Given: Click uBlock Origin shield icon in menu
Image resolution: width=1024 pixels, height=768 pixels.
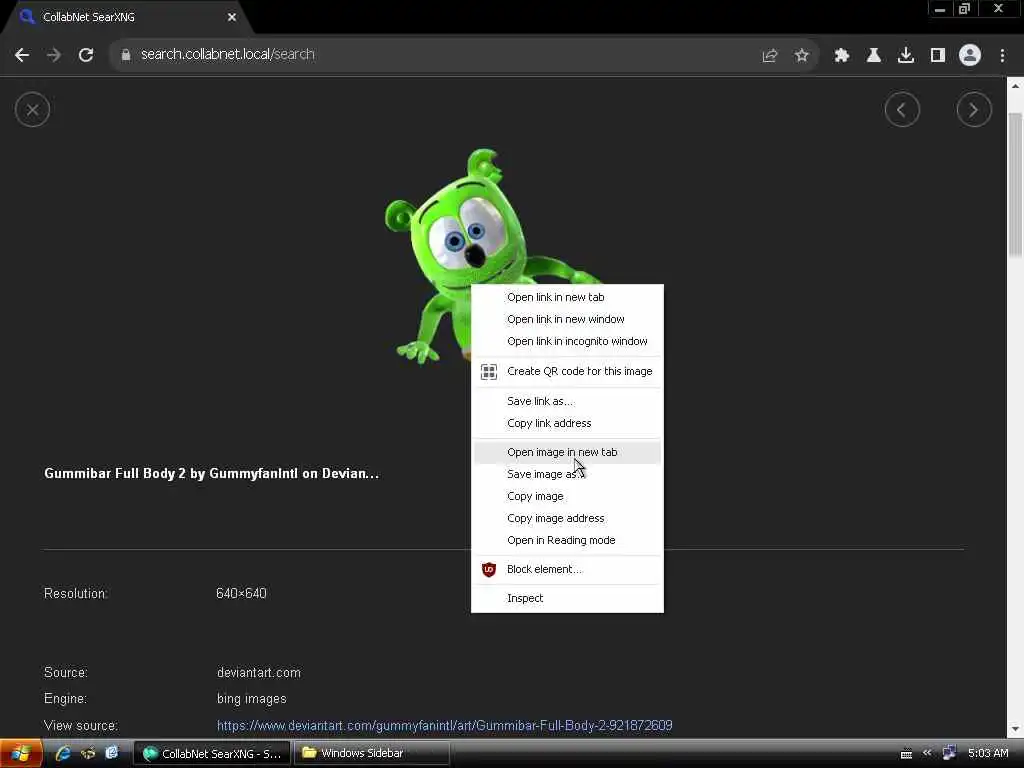Looking at the screenshot, I should (x=488, y=569).
